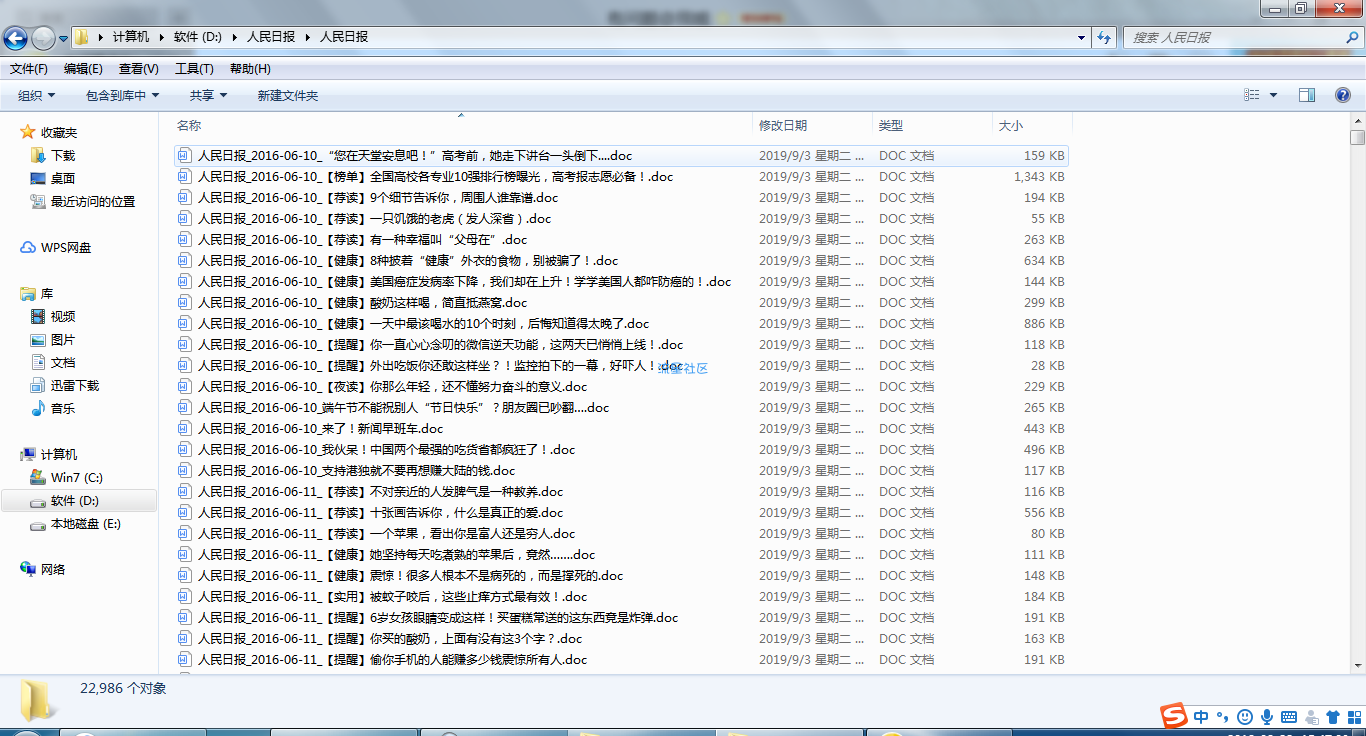
Task: Open the recent pages dropdown arrow
Action: [x=64, y=39]
